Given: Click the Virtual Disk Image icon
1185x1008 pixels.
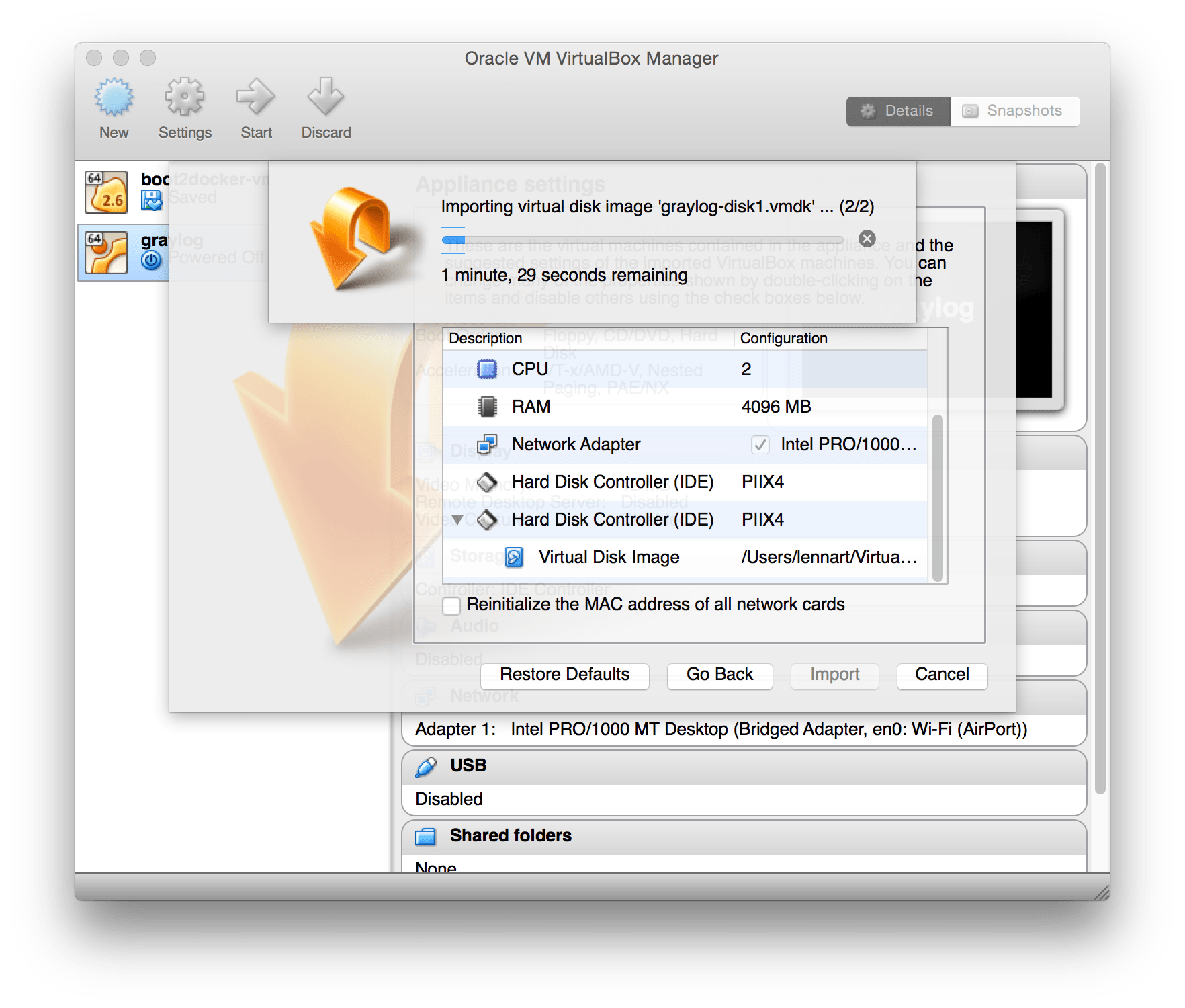Looking at the screenshot, I should (514, 557).
